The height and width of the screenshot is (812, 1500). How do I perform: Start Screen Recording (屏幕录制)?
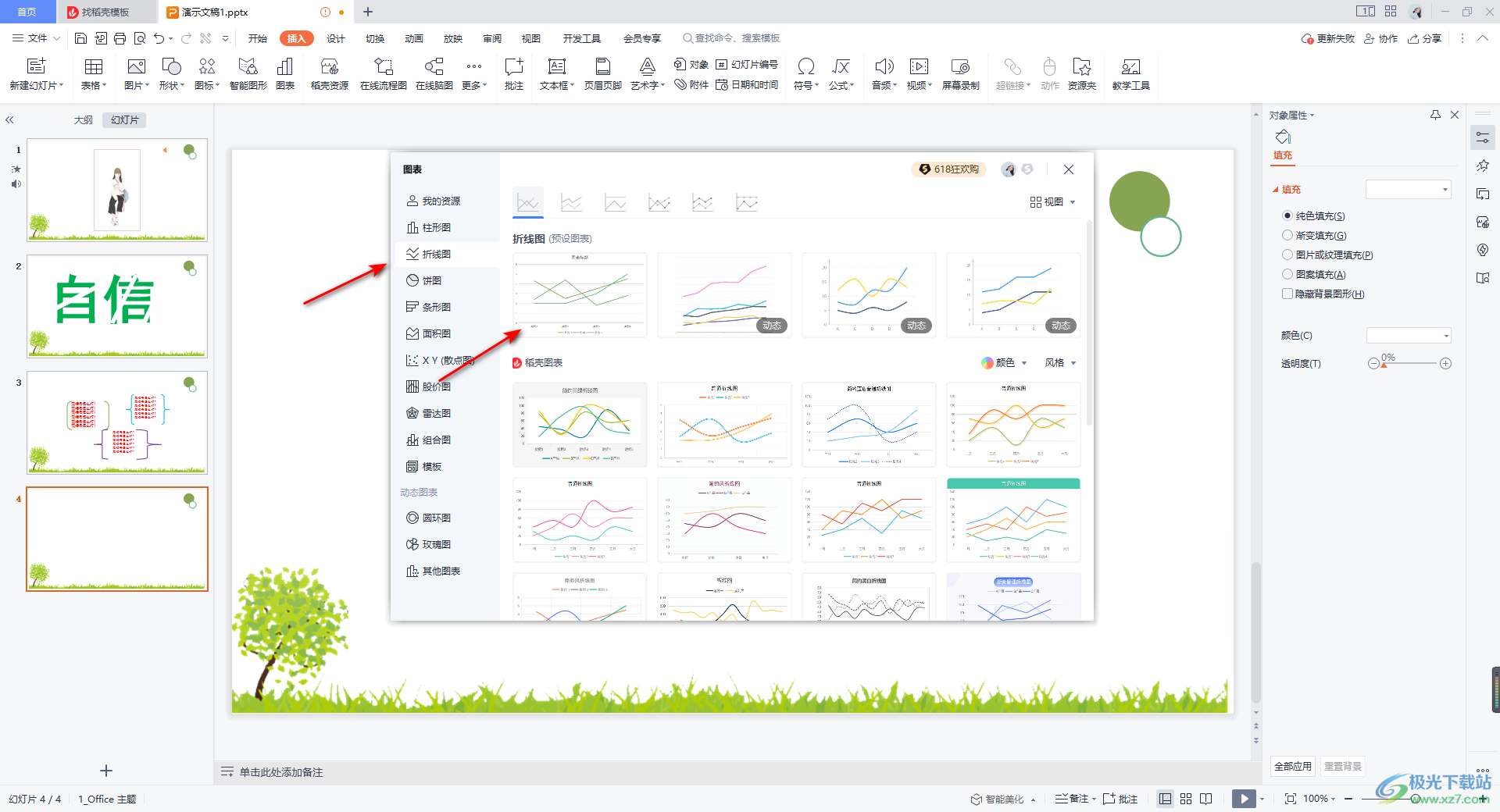click(x=960, y=74)
